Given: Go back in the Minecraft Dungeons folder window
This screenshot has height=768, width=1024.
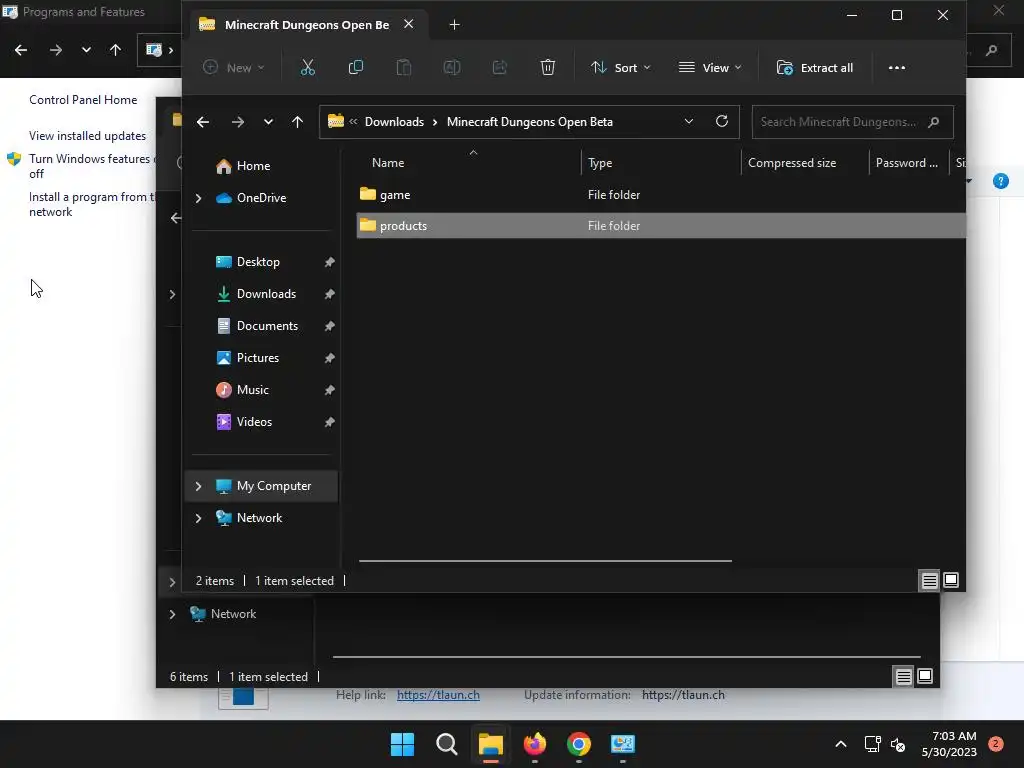Looking at the screenshot, I should tap(203, 121).
